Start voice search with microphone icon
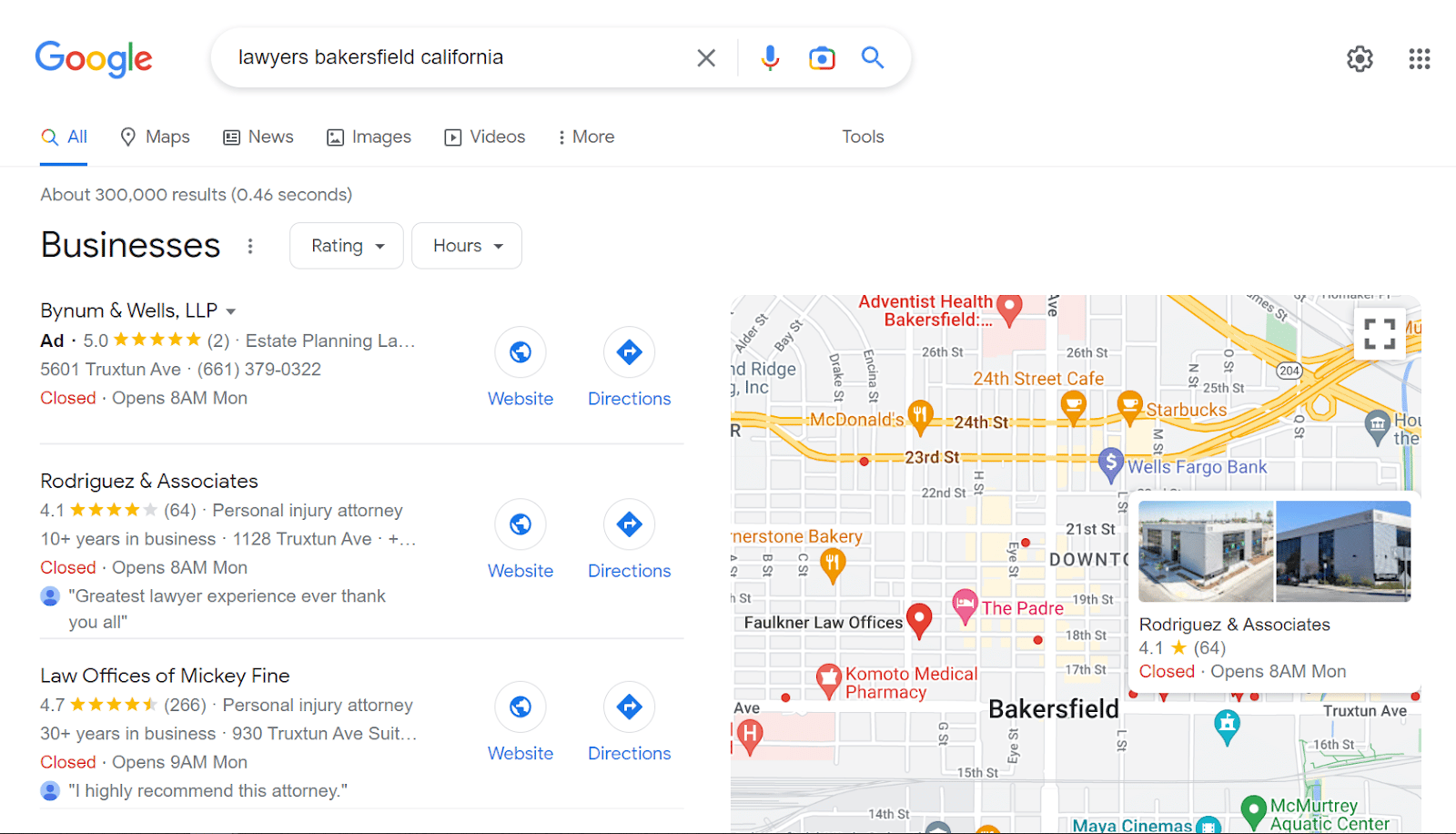The height and width of the screenshot is (834, 1456). [x=770, y=58]
